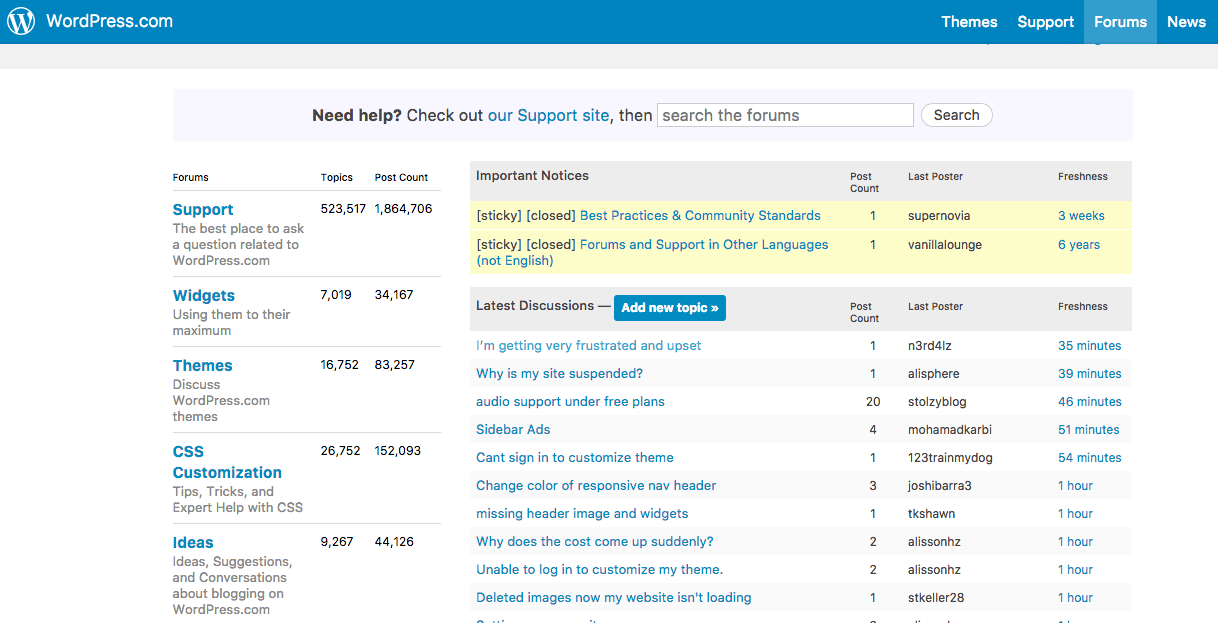Click the '39 minutes' freshness link

coord(1090,373)
